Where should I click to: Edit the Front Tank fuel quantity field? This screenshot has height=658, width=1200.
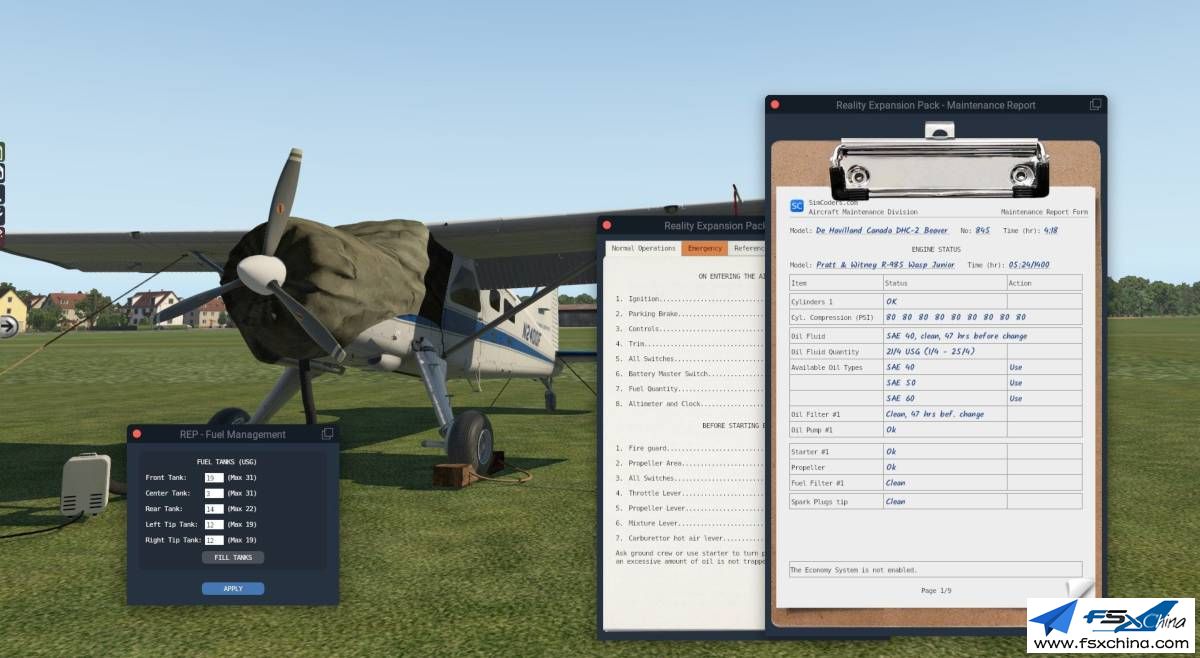(214, 478)
